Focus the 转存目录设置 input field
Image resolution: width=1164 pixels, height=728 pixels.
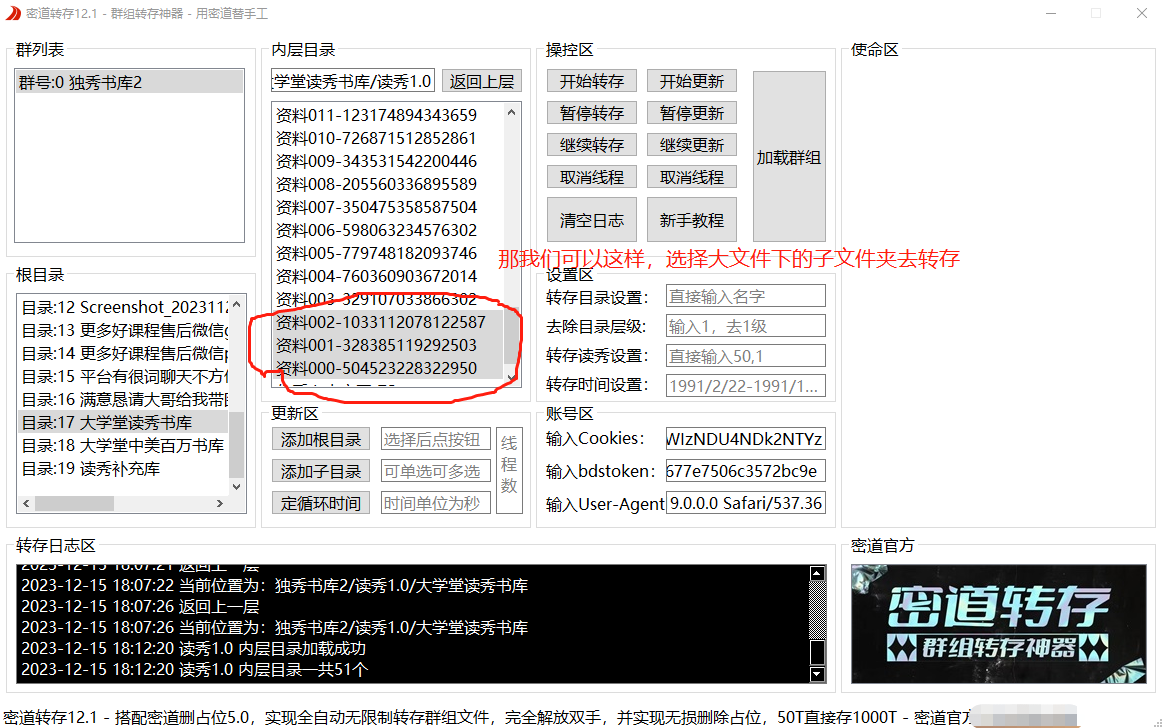point(745,296)
